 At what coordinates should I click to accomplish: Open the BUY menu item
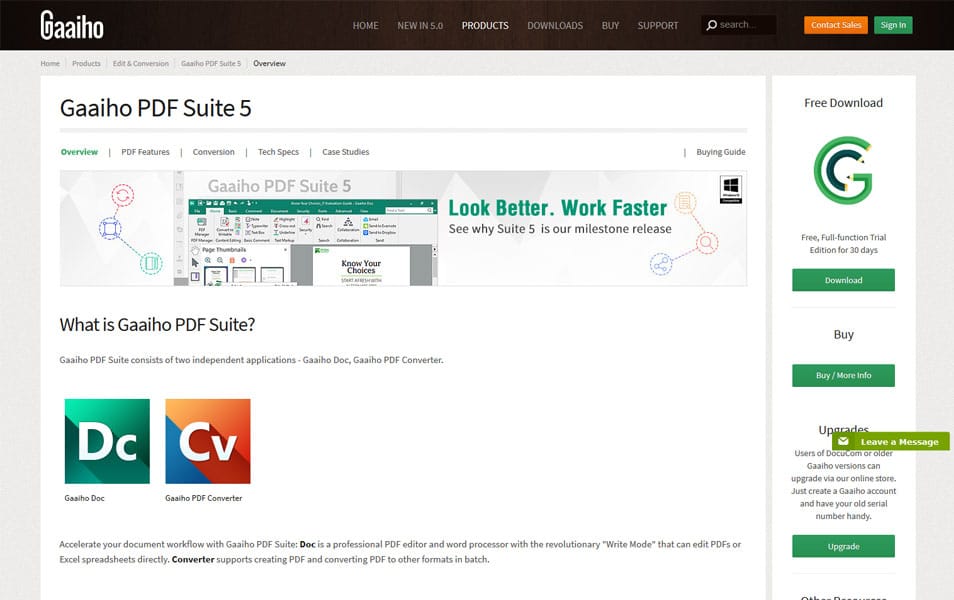[610, 26]
